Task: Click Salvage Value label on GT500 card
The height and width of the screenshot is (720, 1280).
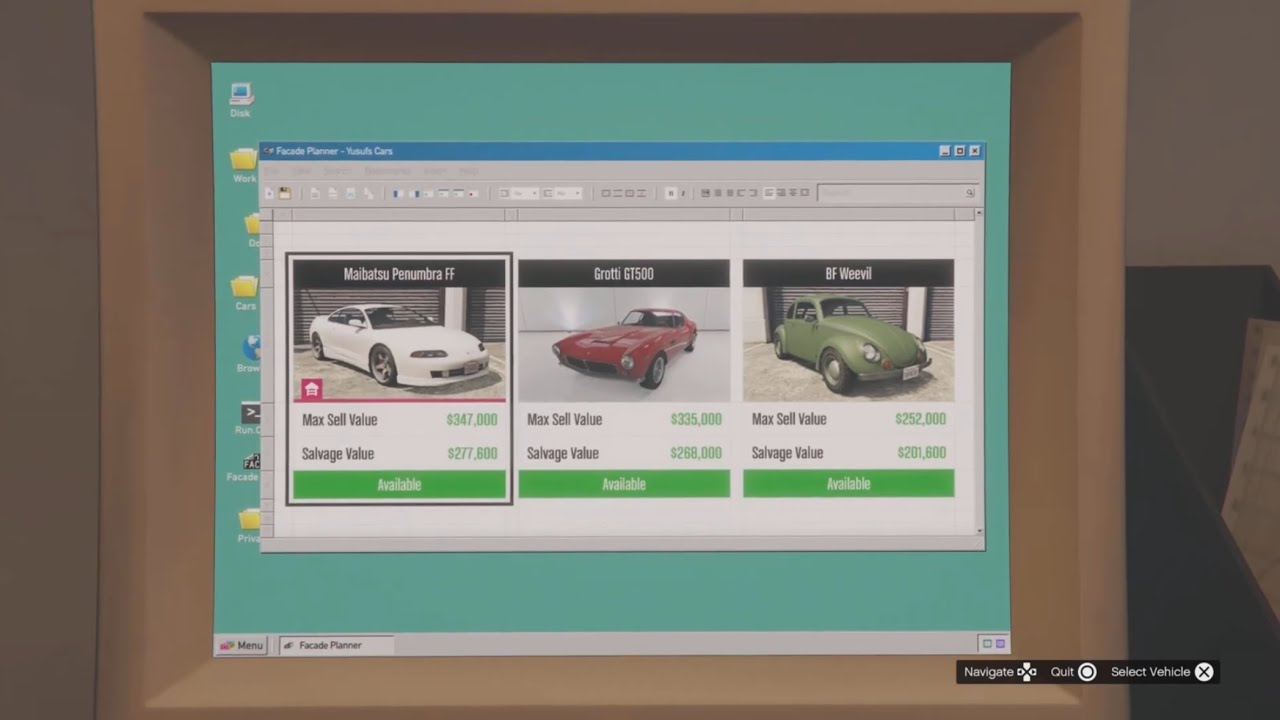Action: (x=563, y=453)
